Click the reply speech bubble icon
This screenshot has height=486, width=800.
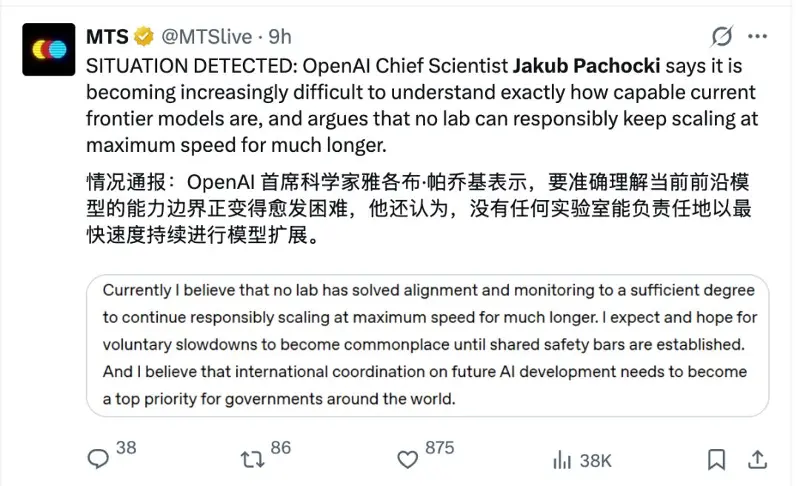coord(98,459)
